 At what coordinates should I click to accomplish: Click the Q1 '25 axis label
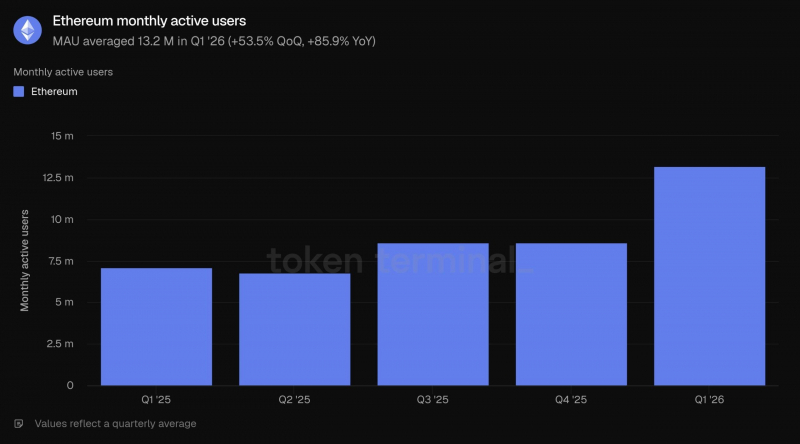click(x=156, y=400)
